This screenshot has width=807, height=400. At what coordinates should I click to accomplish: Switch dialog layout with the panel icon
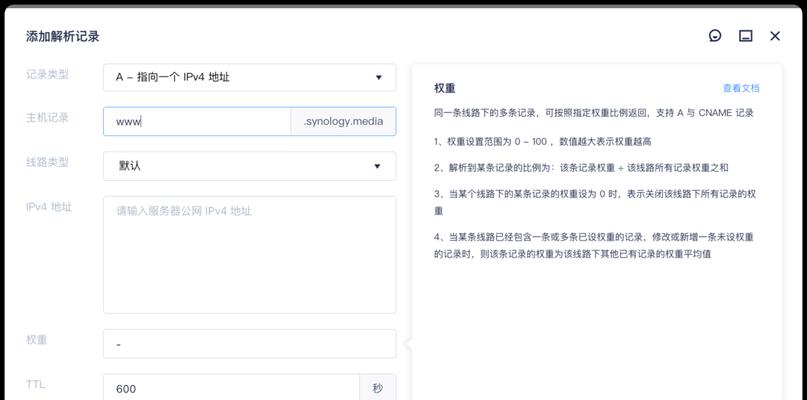pyautogui.click(x=745, y=36)
